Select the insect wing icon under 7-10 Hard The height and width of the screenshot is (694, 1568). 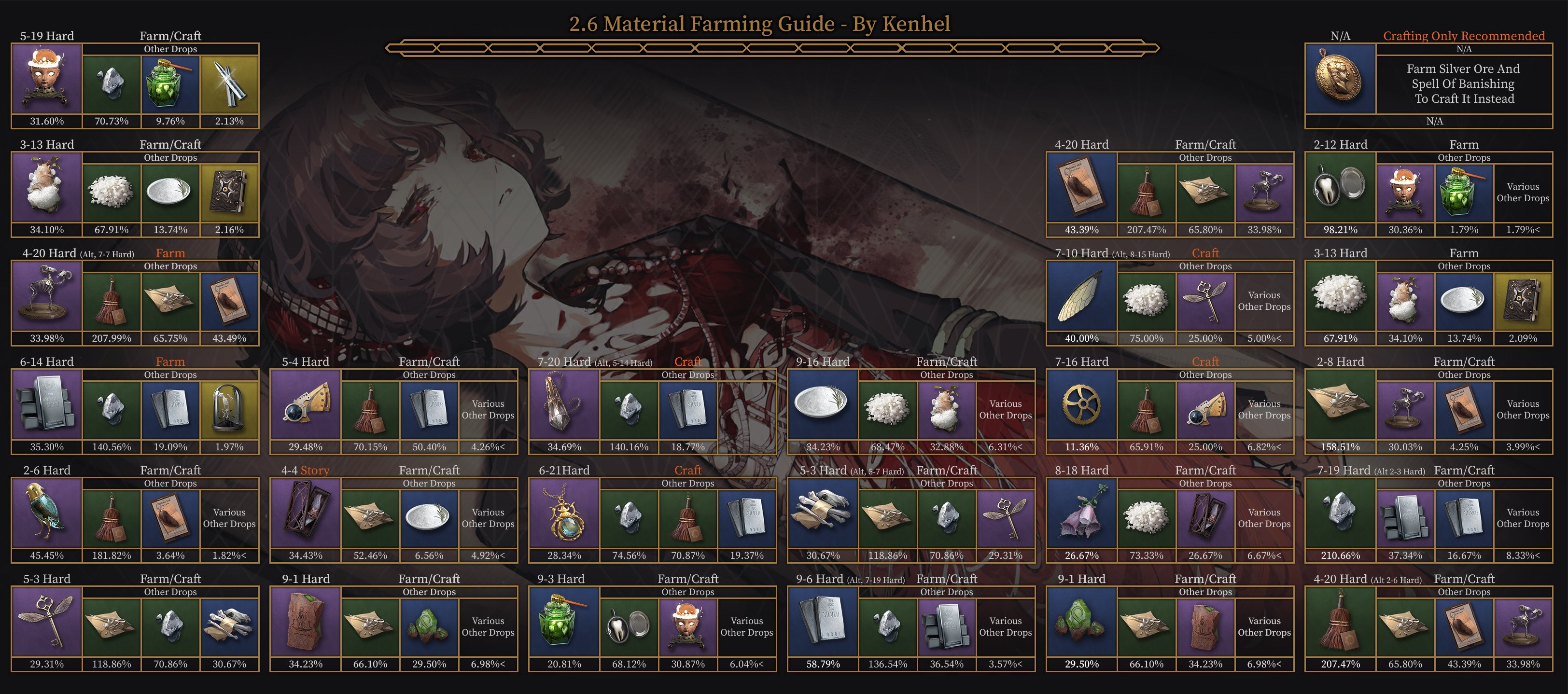(x=1082, y=296)
